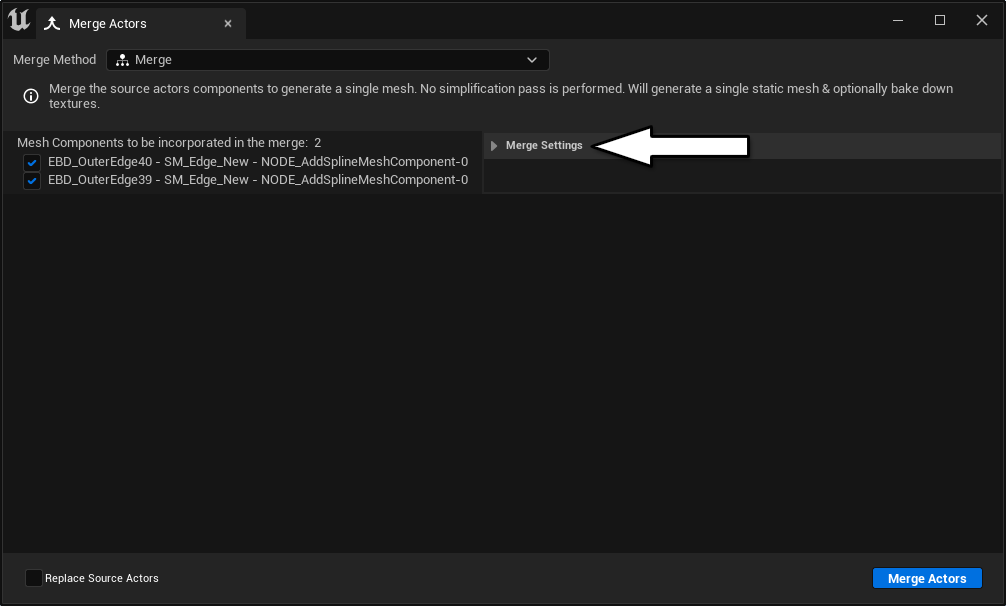Uncheck the EBD_OuterEdge39 mesh component

32,181
